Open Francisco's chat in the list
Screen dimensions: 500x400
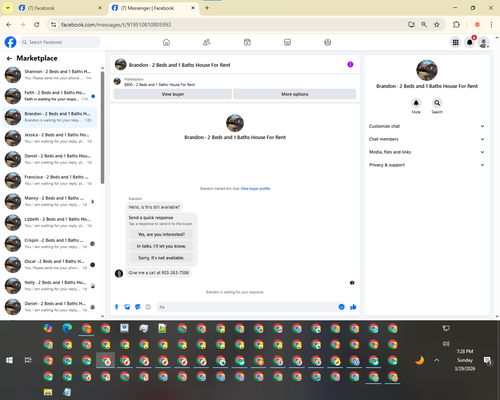coord(50,180)
